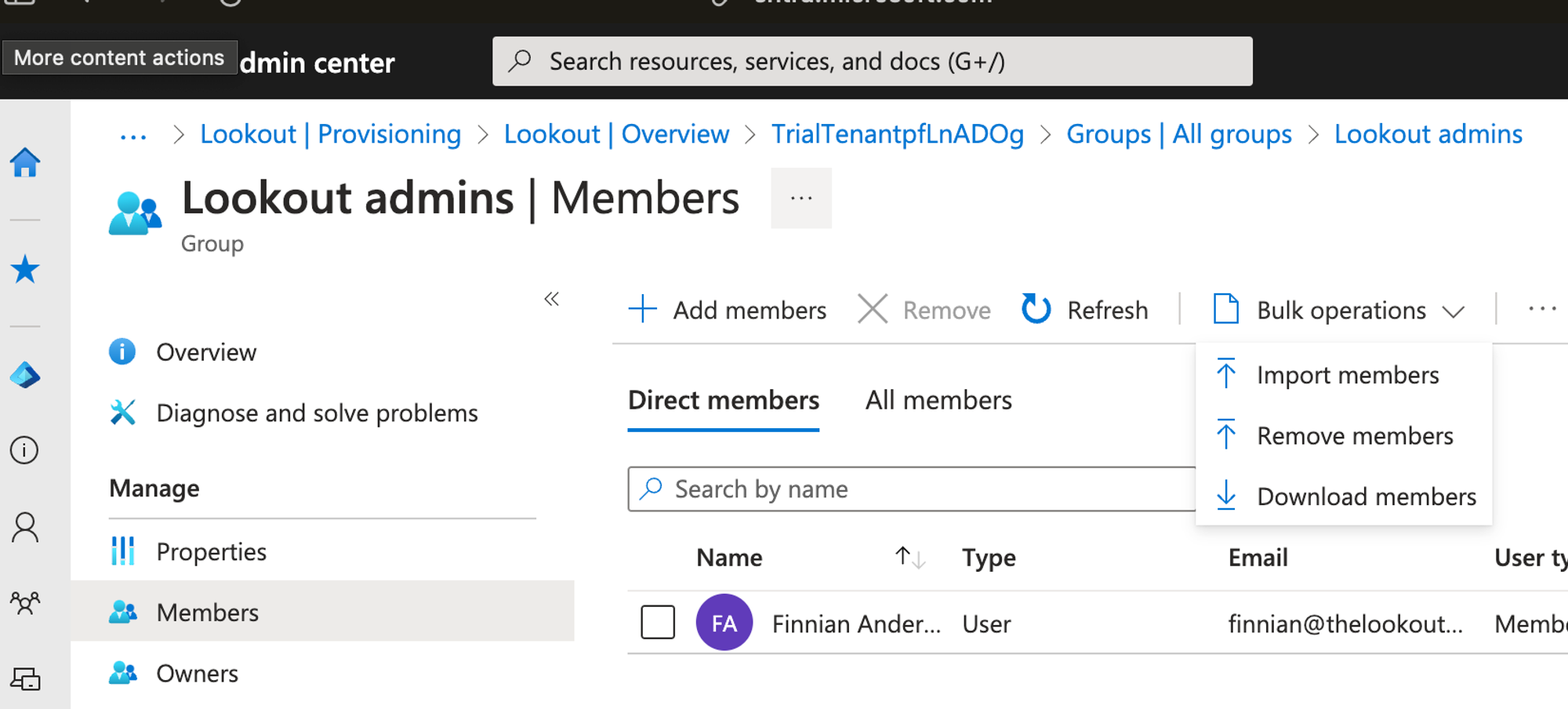Viewport: 1568px width, 709px height.
Task: Sort the list by Name column arrows
Action: click(909, 558)
